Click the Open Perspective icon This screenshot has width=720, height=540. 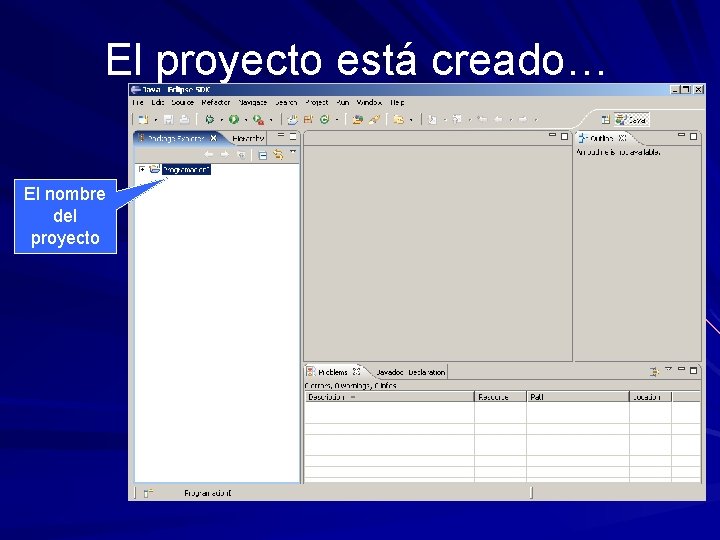coord(606,120)
